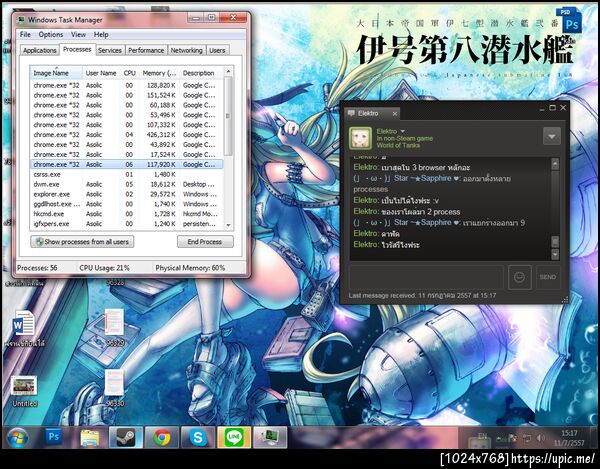
Task: Close the Elektro chat tab
Action: tap(395, 114)
